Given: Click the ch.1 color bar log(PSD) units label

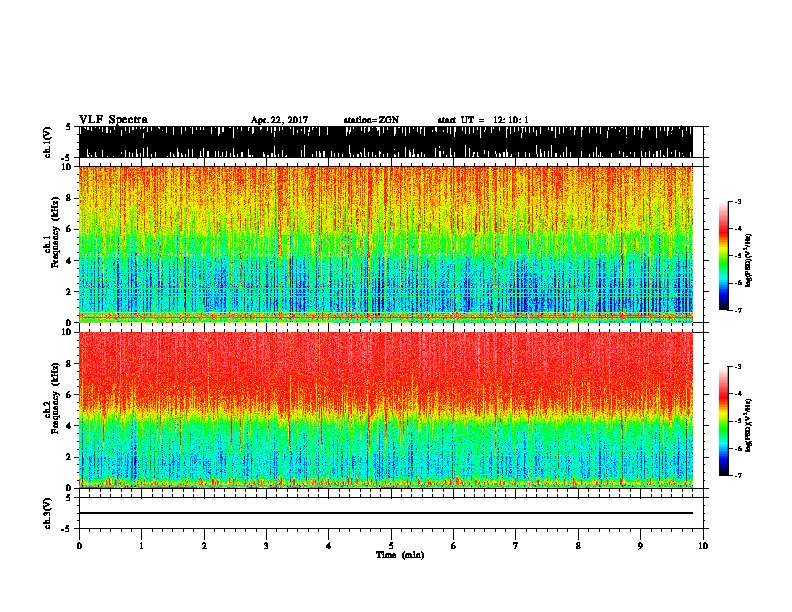Looking at the screenshot, I should click(748, 260).
